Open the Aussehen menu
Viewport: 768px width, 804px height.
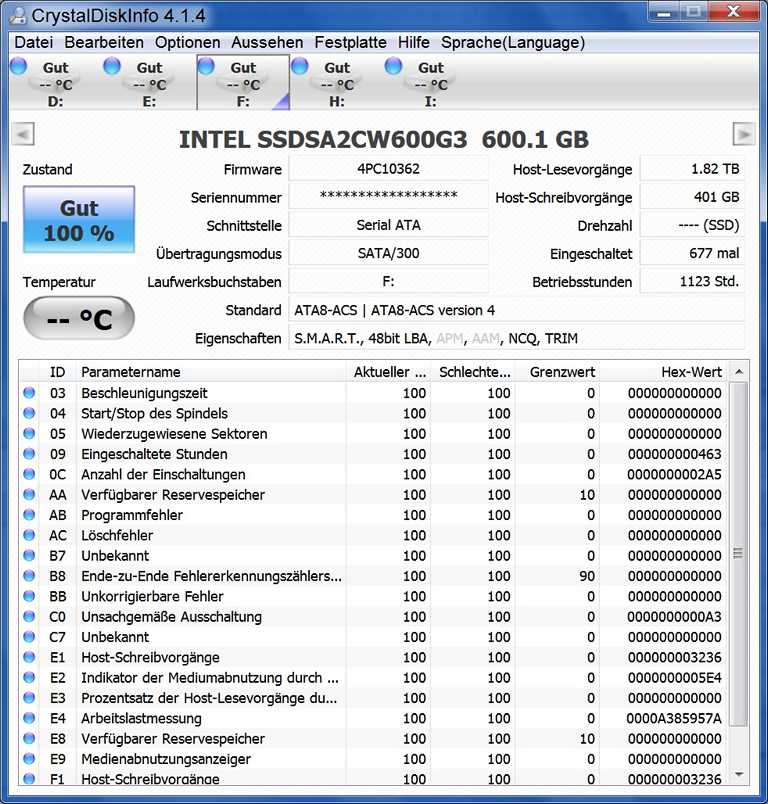point(267,42)
